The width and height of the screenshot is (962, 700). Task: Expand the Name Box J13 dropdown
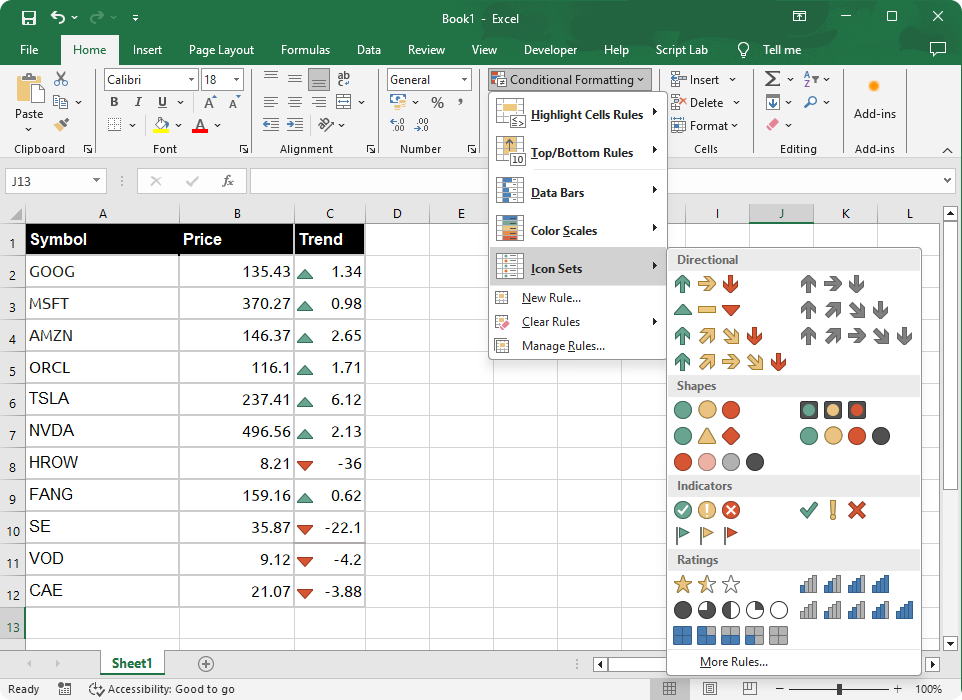tap(96, 180)
